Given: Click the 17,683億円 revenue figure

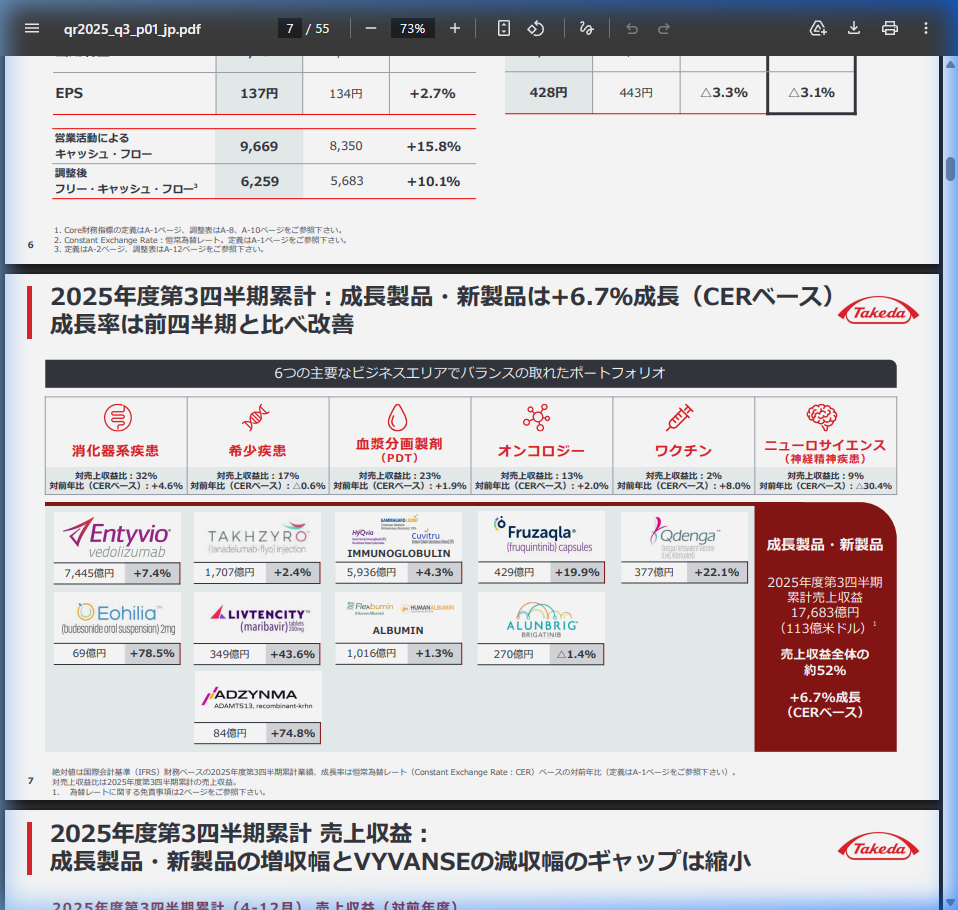Looking at the screenshot, I should coord(825,612).
